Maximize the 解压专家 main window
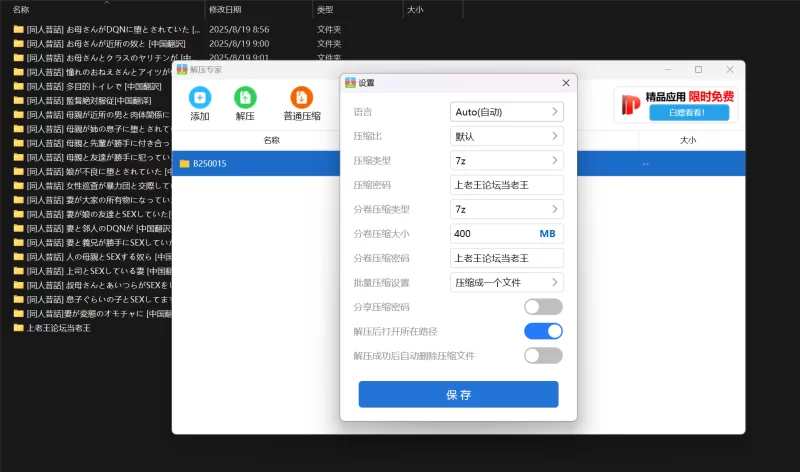The image size is (800, 472). pyautogui.click(x=698, y=69)
